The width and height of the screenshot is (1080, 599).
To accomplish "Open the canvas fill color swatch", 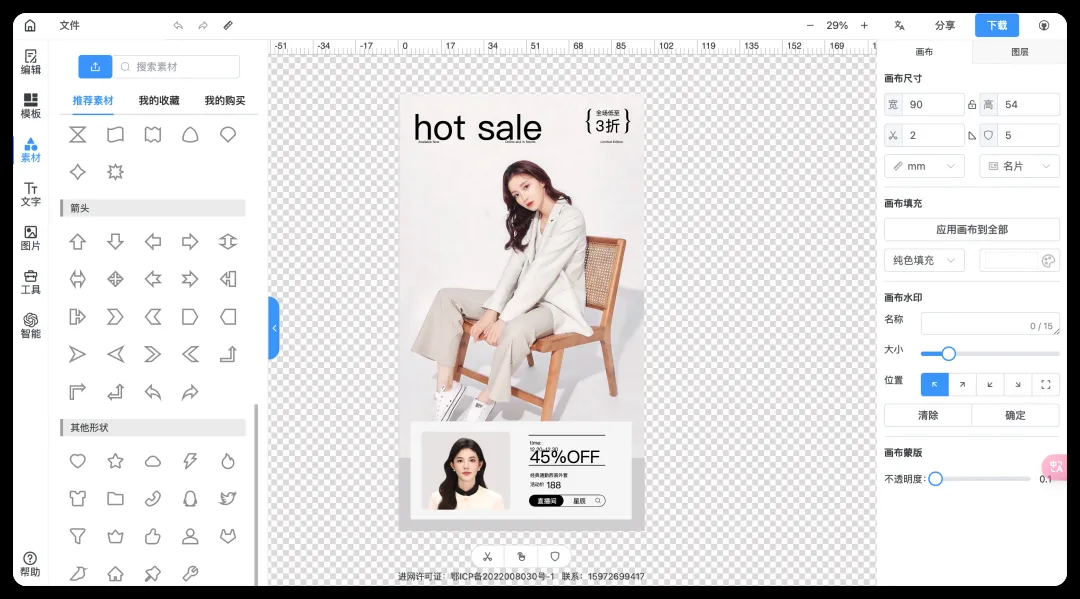I will 1019,260.
